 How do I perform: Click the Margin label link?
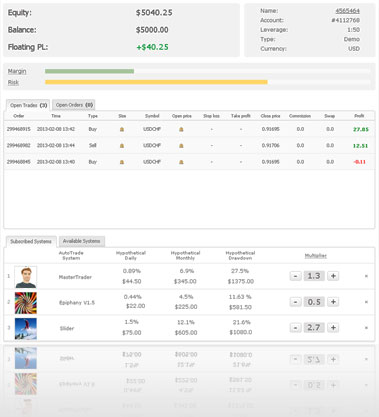point(17,71)
